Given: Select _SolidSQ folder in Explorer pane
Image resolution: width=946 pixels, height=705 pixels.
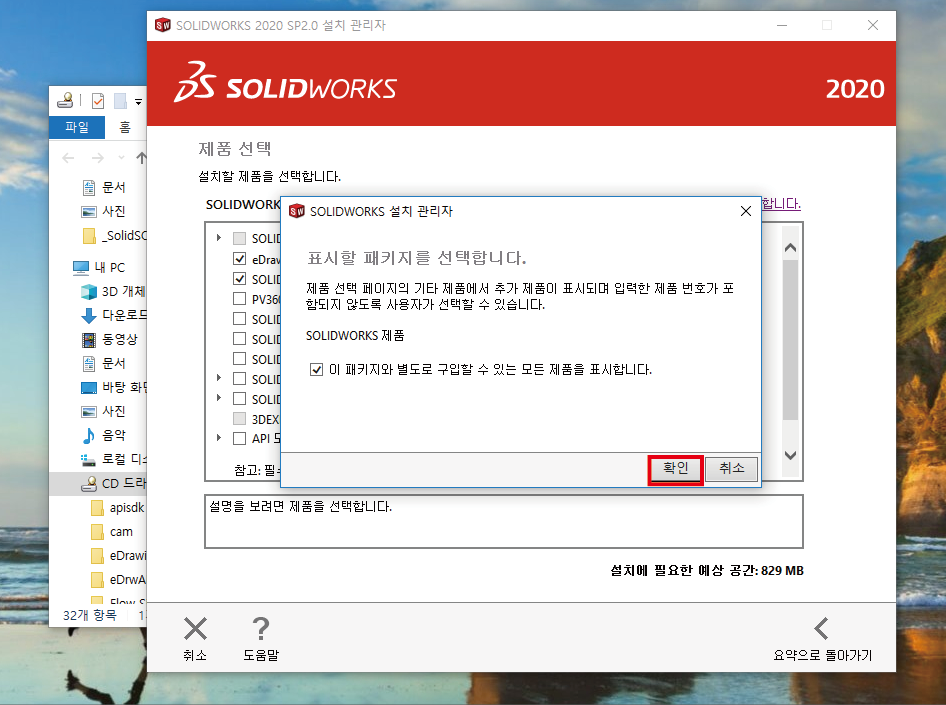Looking at the screenshot, I should point(114,235).
